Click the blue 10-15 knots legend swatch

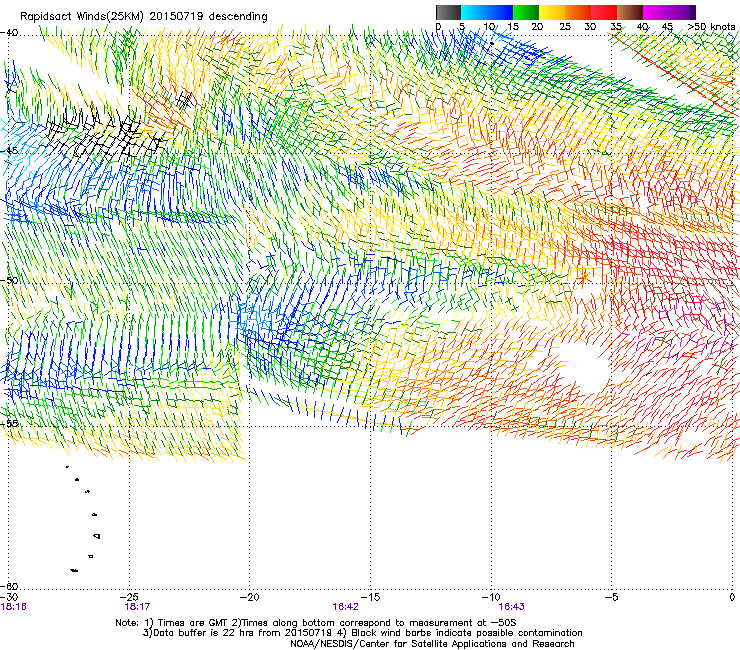(500, 12)
